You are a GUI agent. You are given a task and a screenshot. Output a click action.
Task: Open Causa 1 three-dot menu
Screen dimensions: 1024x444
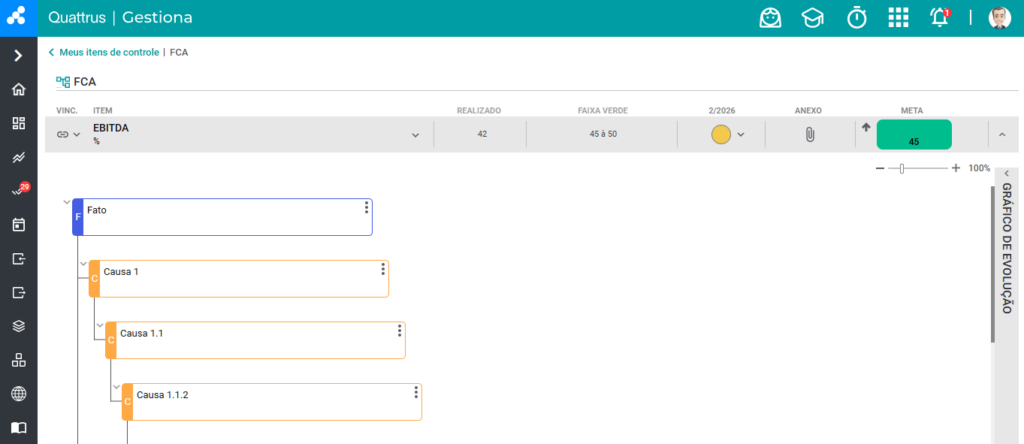(x=383, y=269)
